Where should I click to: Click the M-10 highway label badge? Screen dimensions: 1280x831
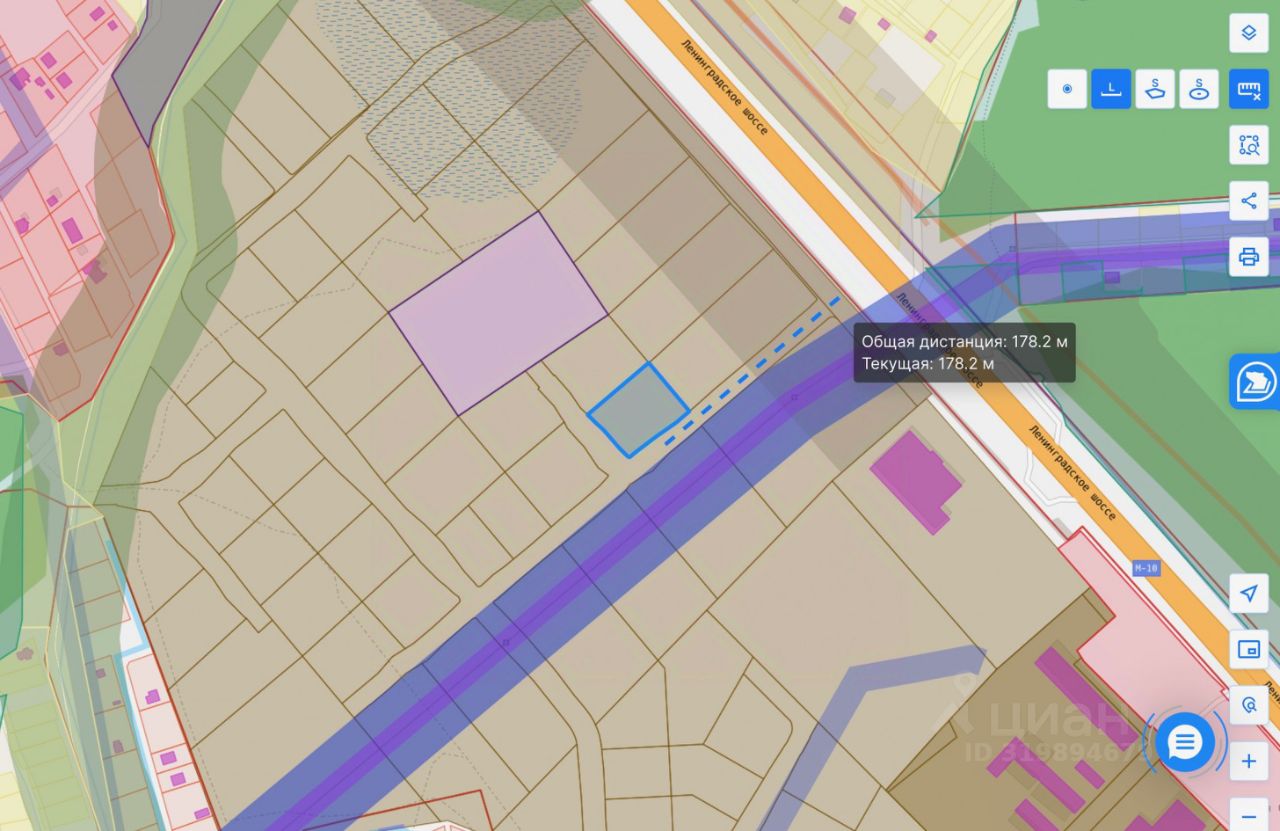point(1146,568)
